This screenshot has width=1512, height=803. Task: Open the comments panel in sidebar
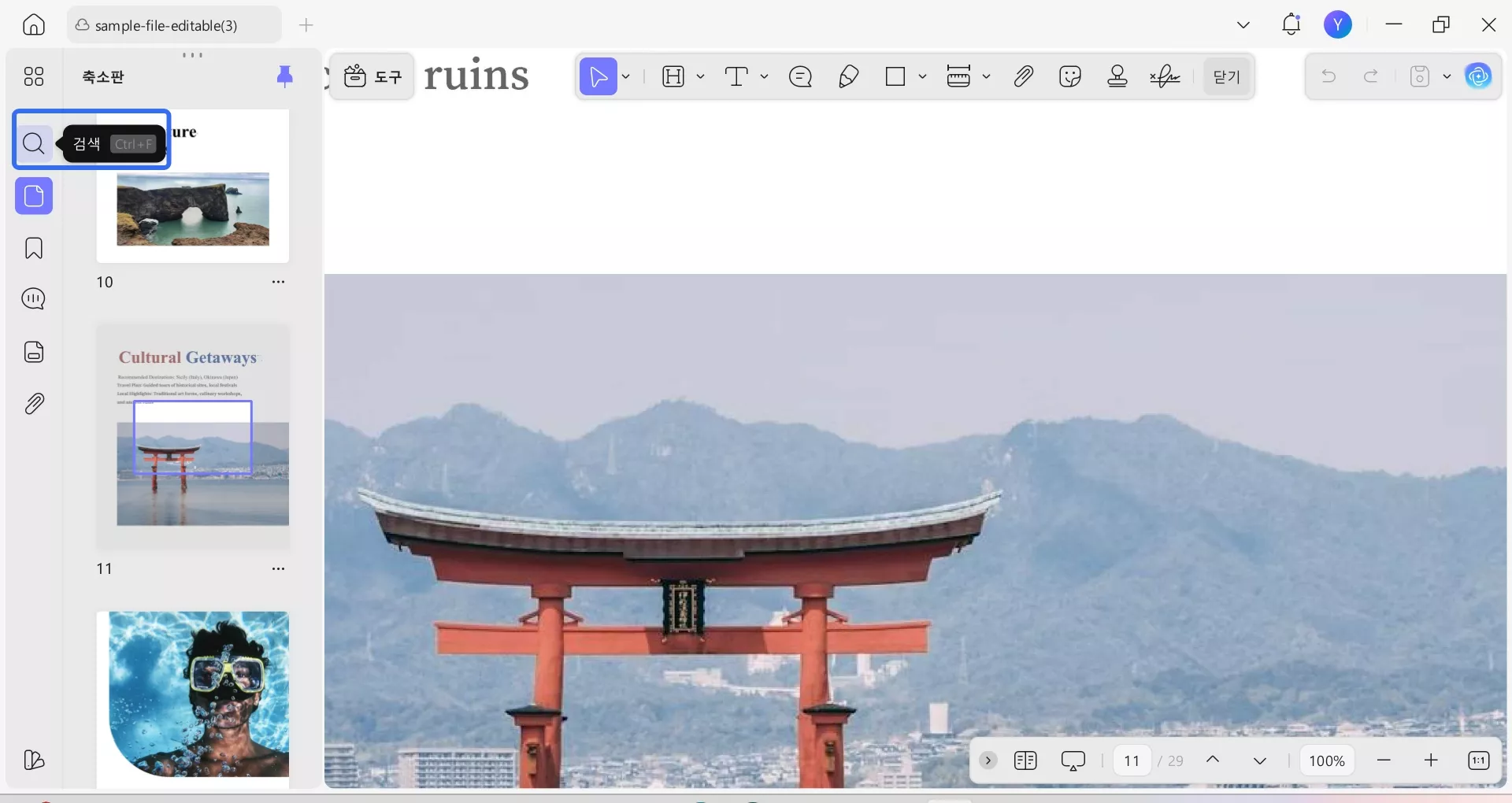34,299
